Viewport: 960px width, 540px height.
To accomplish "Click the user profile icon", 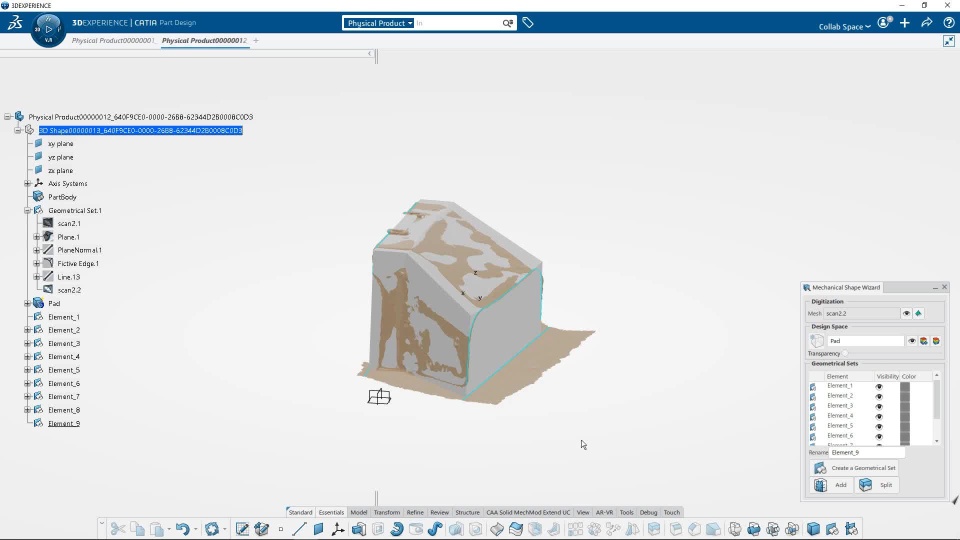I will (x=885, y=23).
